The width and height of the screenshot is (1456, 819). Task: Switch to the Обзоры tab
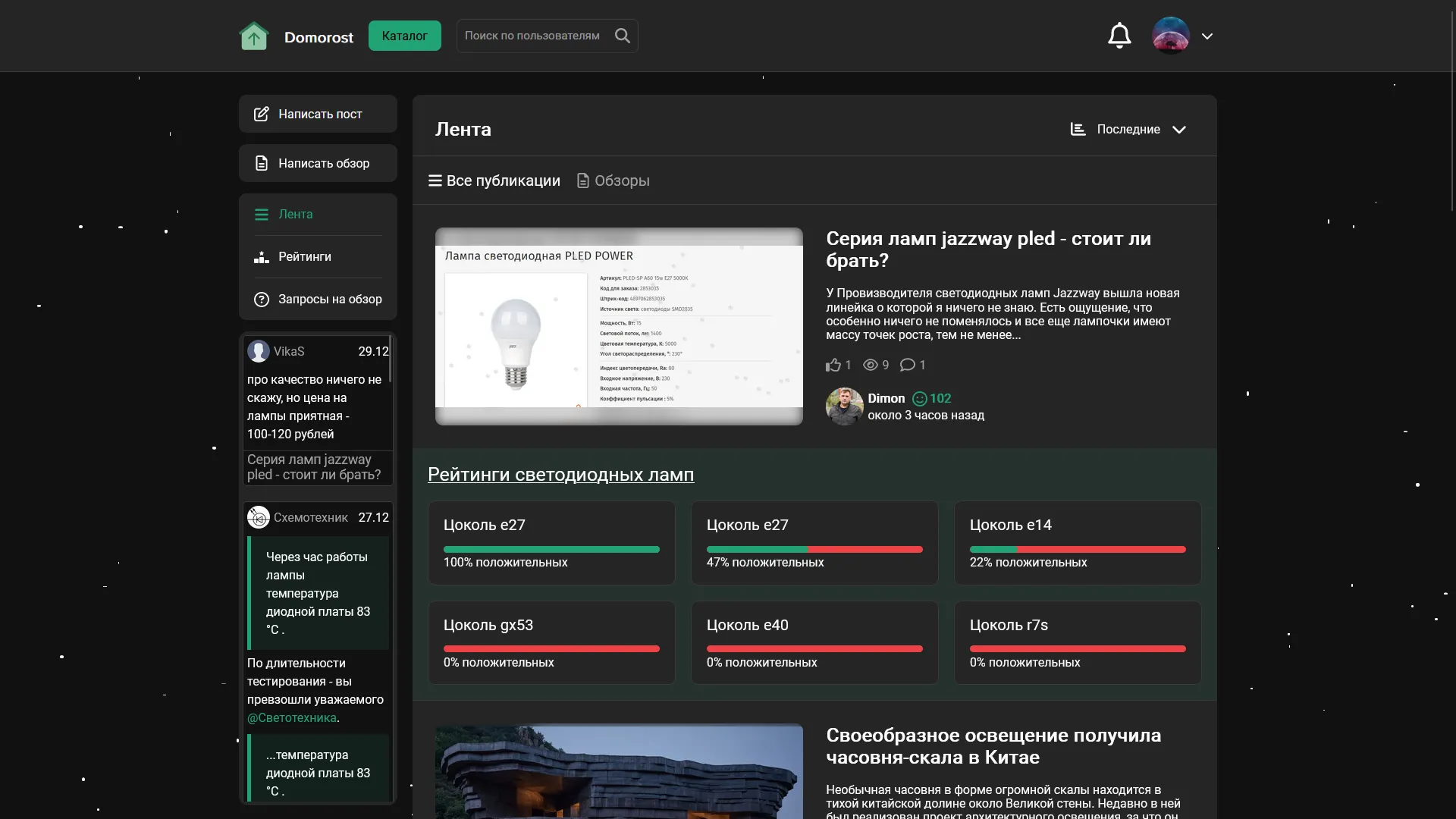point(613,180)
